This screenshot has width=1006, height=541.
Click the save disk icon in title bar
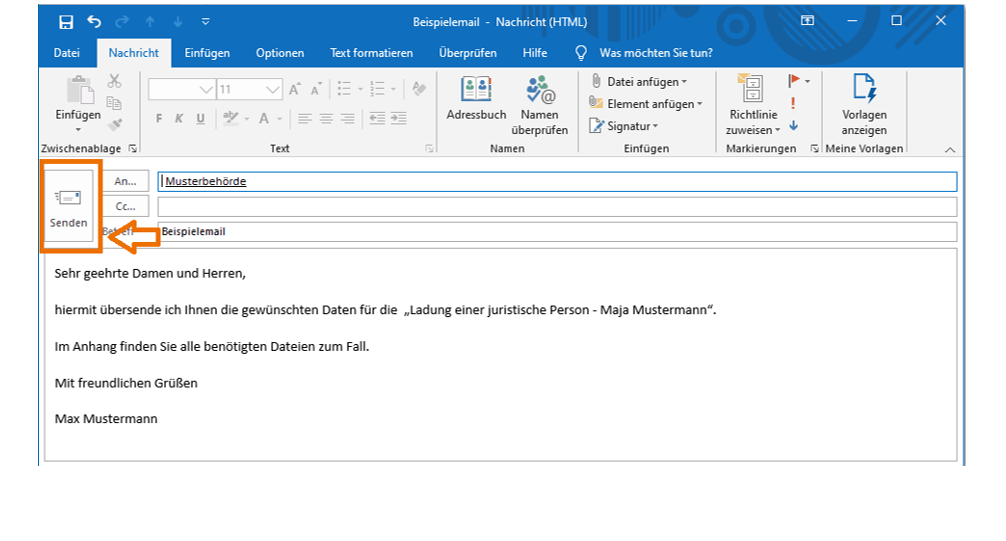click(66, 22)
